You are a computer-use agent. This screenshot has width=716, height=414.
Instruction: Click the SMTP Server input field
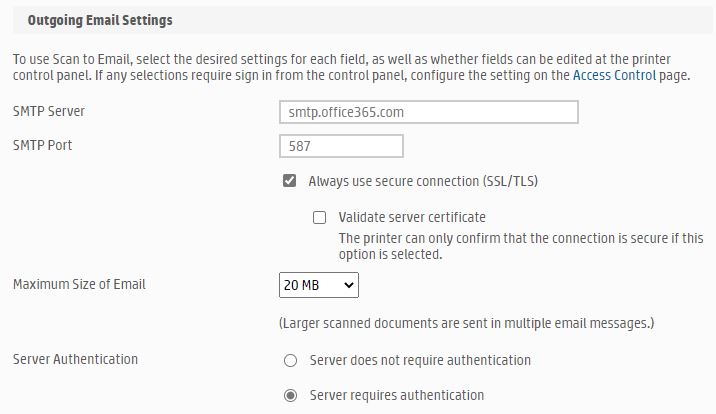coord(429,112)
